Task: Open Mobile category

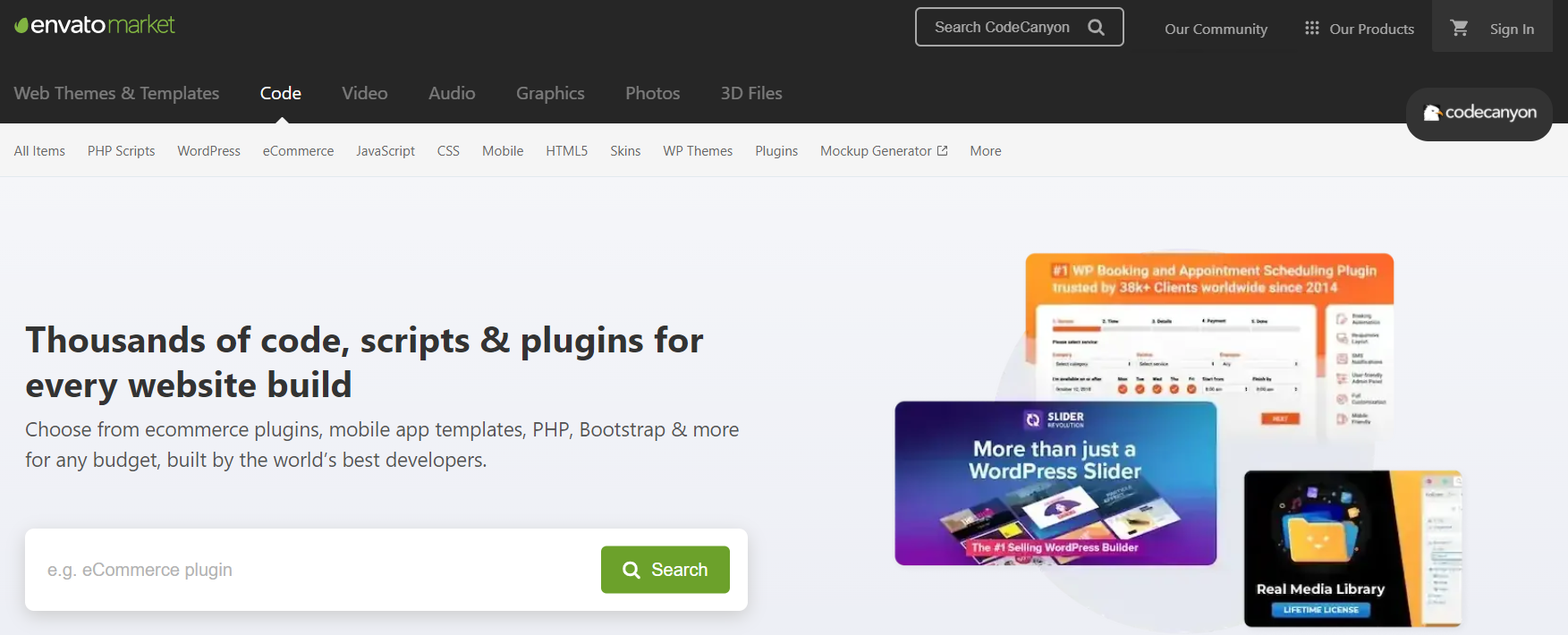Action: coord(503,150)
